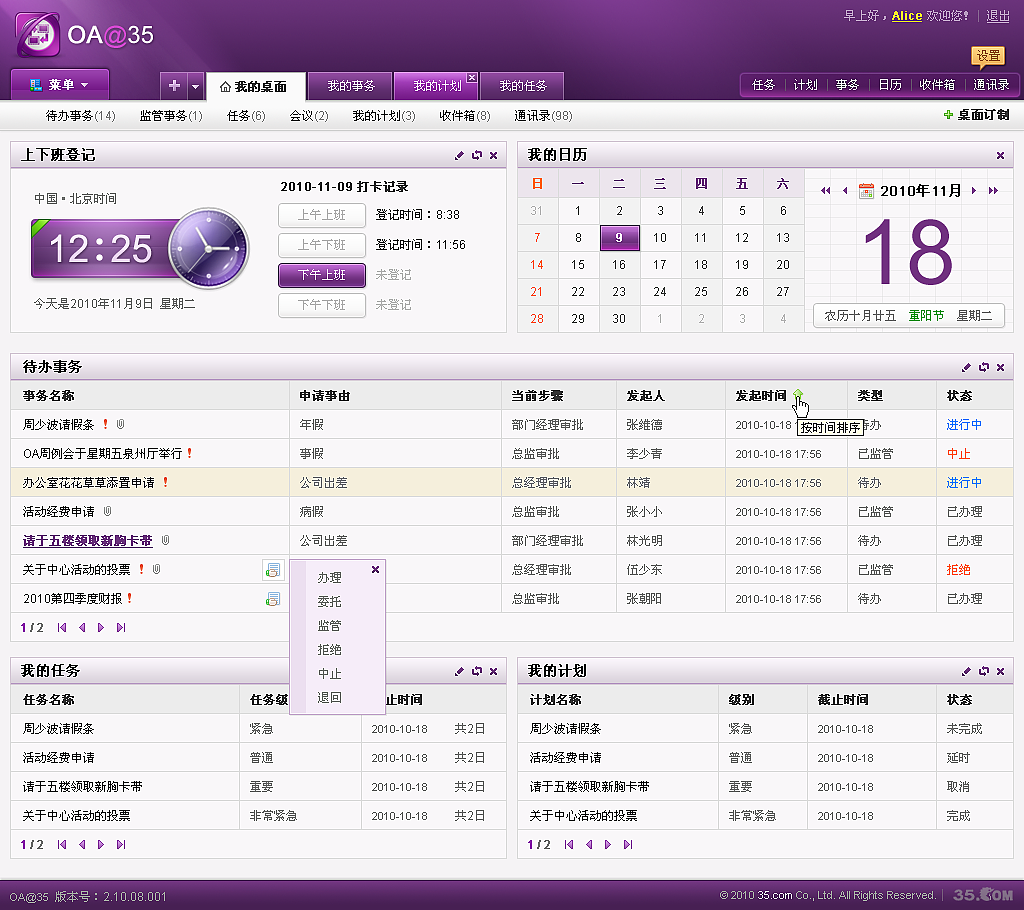Toggle the 下午上班 punch-in button
The image size is (1024, 910).
pyautogui.click(x=321, y=274)
